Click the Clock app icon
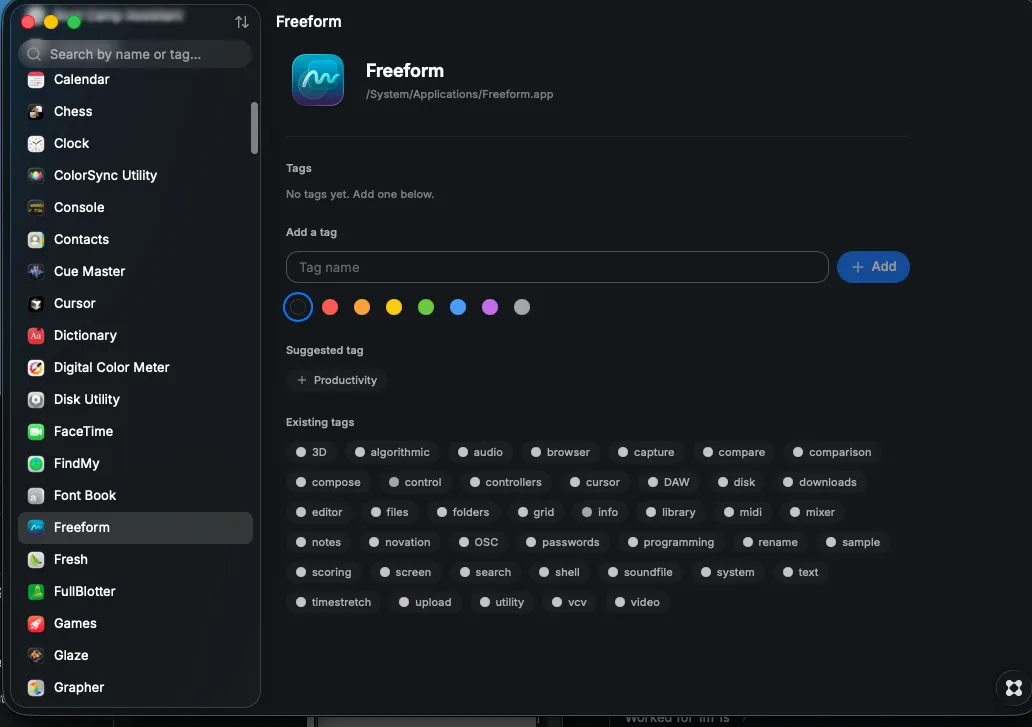 pos(36,143)
